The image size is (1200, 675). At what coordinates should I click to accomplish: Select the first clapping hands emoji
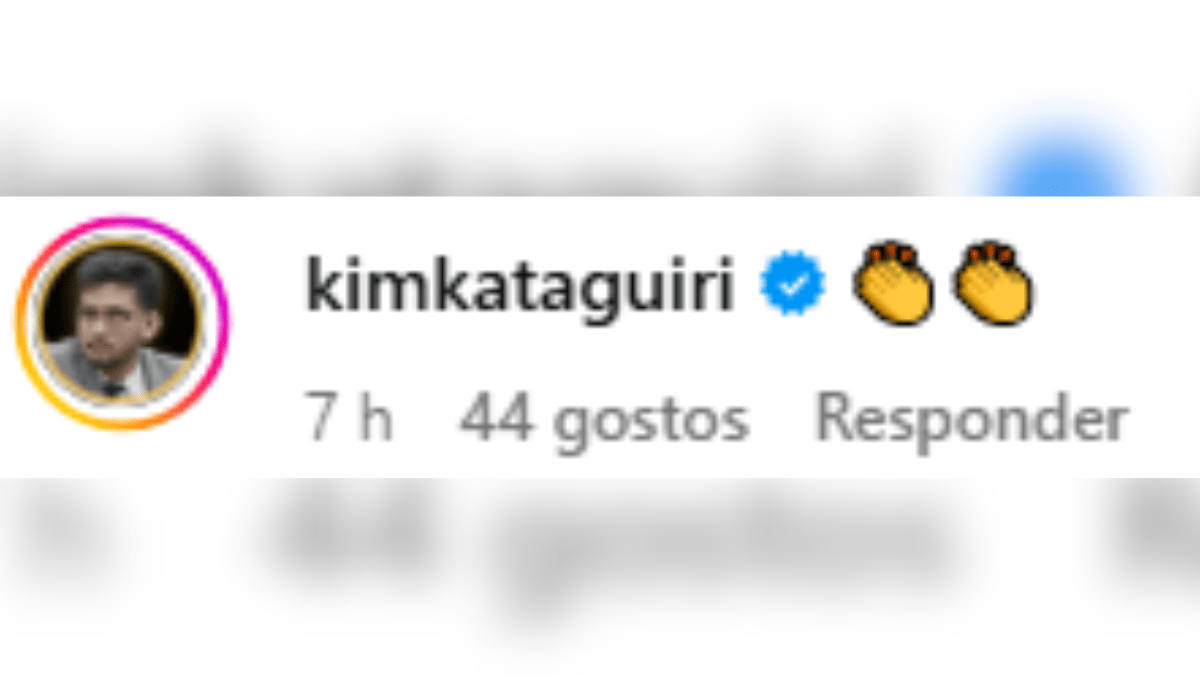(892, 283)
